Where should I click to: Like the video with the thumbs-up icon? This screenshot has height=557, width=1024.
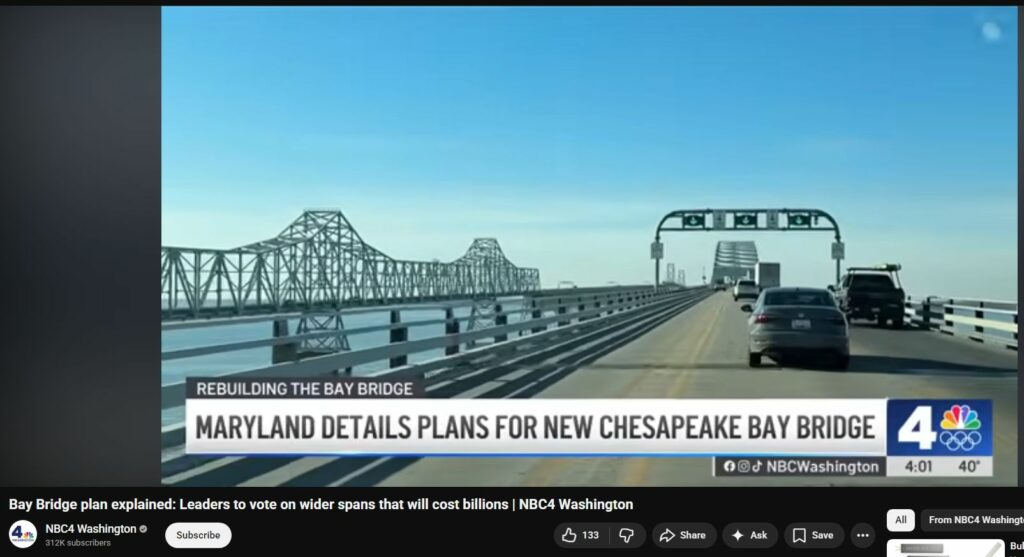569,535
